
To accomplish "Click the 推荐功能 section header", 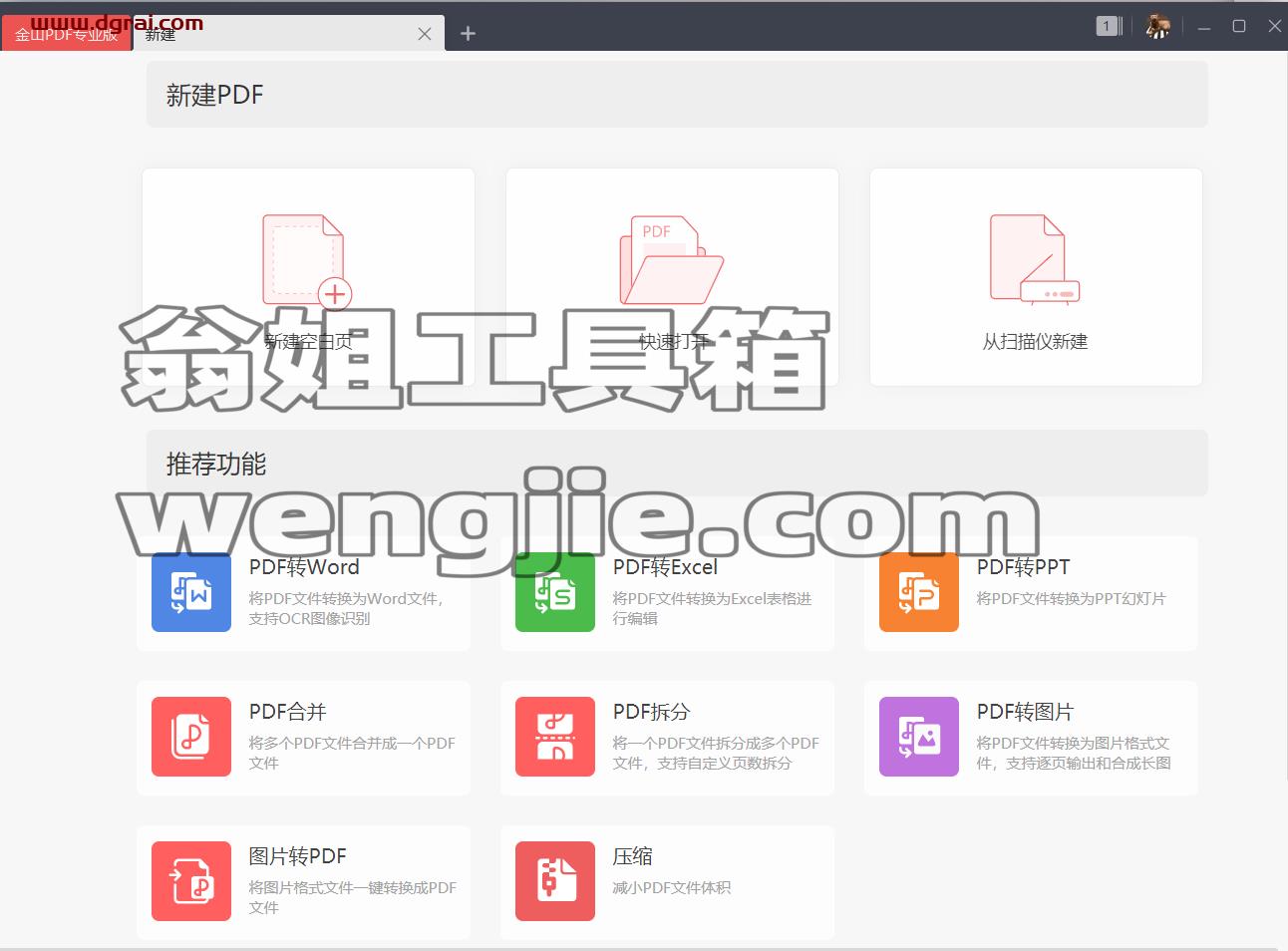I will pyautogui.click(x=677, y=464).
